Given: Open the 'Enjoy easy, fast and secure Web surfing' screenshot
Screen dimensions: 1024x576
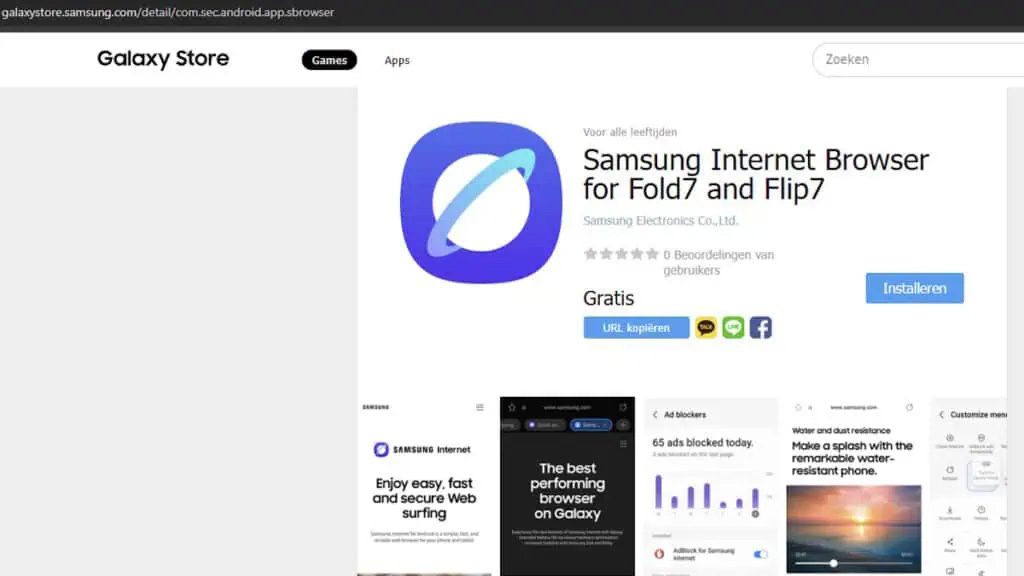Looking at the screenshot, I should (x=424, y=487).
